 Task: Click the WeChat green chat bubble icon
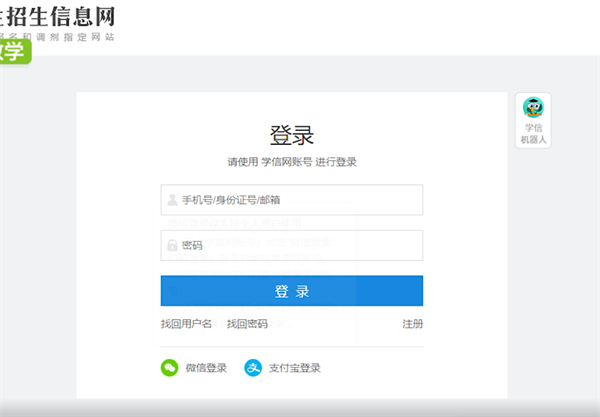169,368
